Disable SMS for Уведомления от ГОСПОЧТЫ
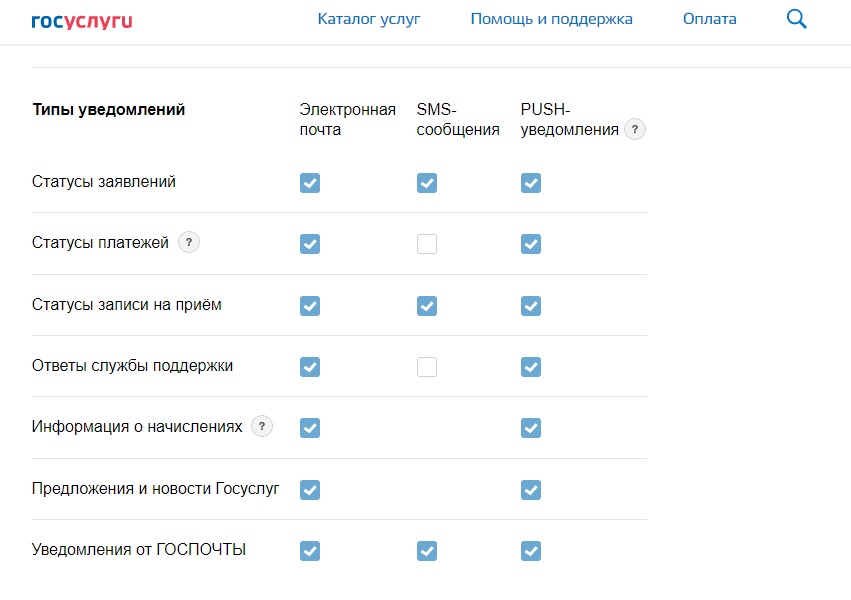The height and width of the screenshot is (600, 851). click(x=427, y=551)
